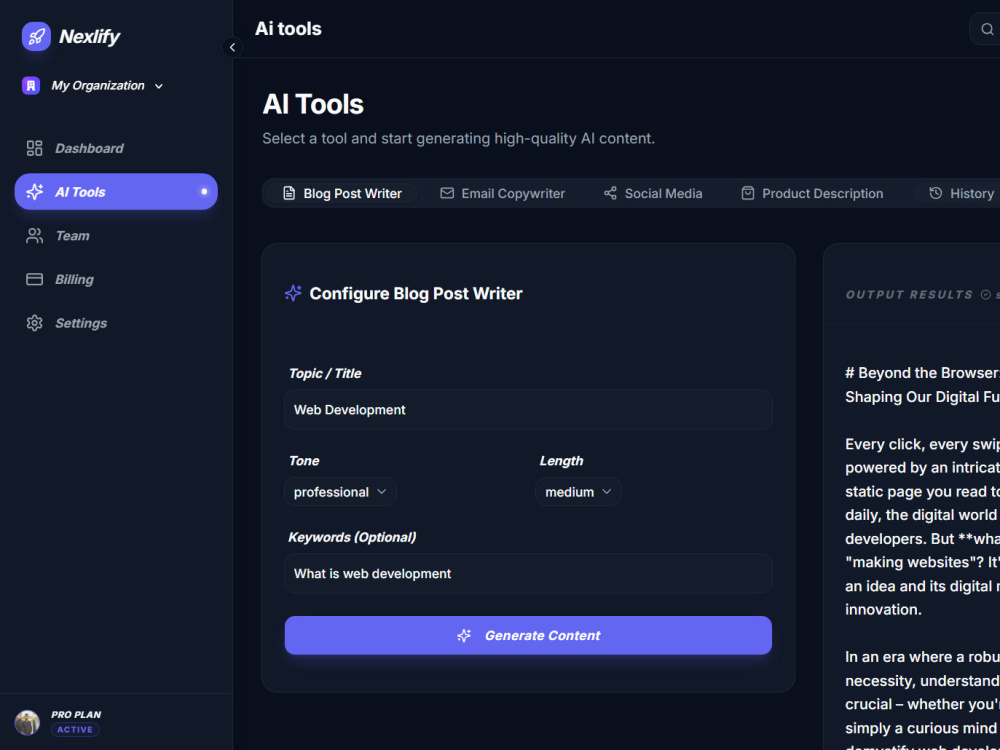Open Settings from the sidebar
This screenshot has height=750, width=1000.
pos(116,323)
